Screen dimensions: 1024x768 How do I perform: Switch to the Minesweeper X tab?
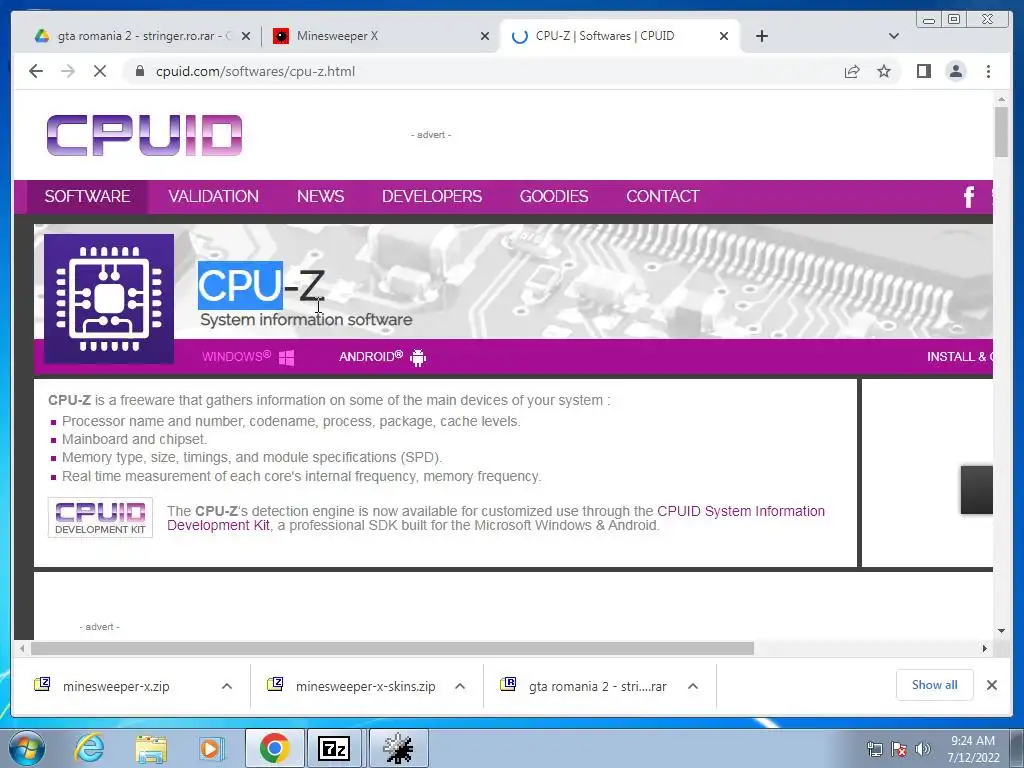[x=380, y=36]
